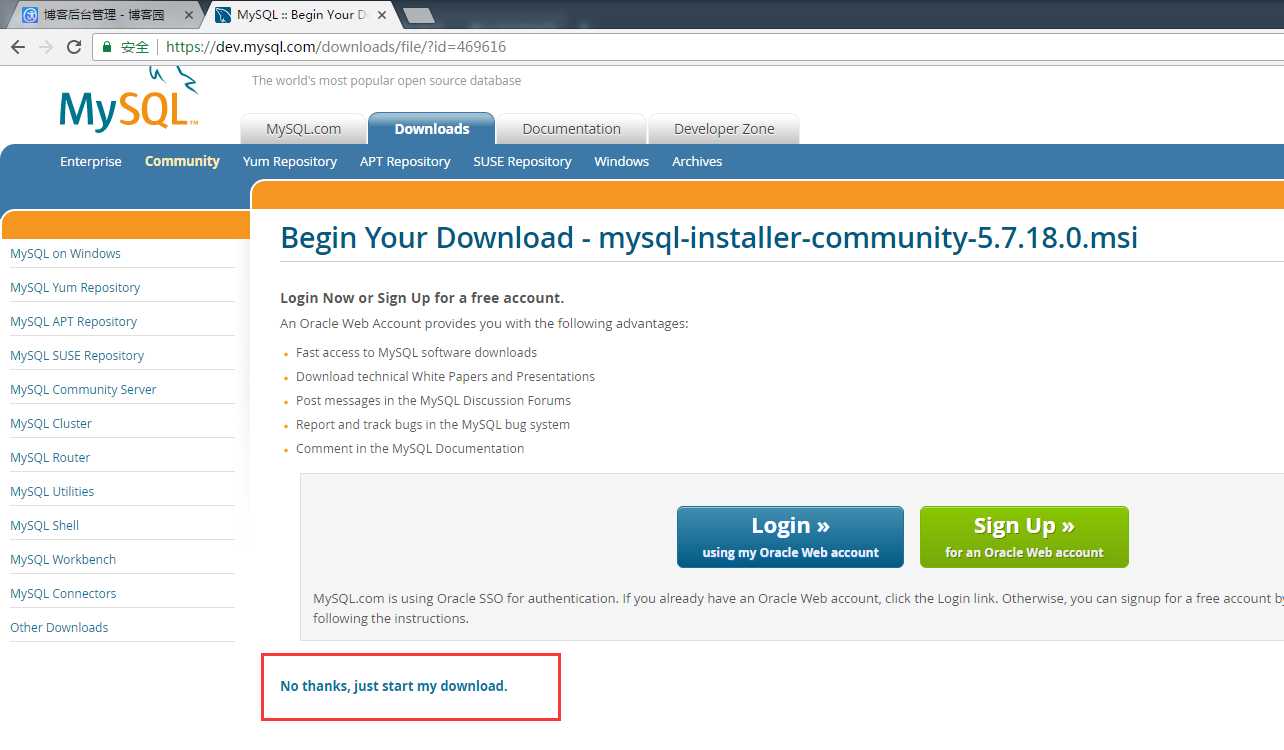
Task: Click 'Report and track bugs' bullet text
Action: (433, 425)
